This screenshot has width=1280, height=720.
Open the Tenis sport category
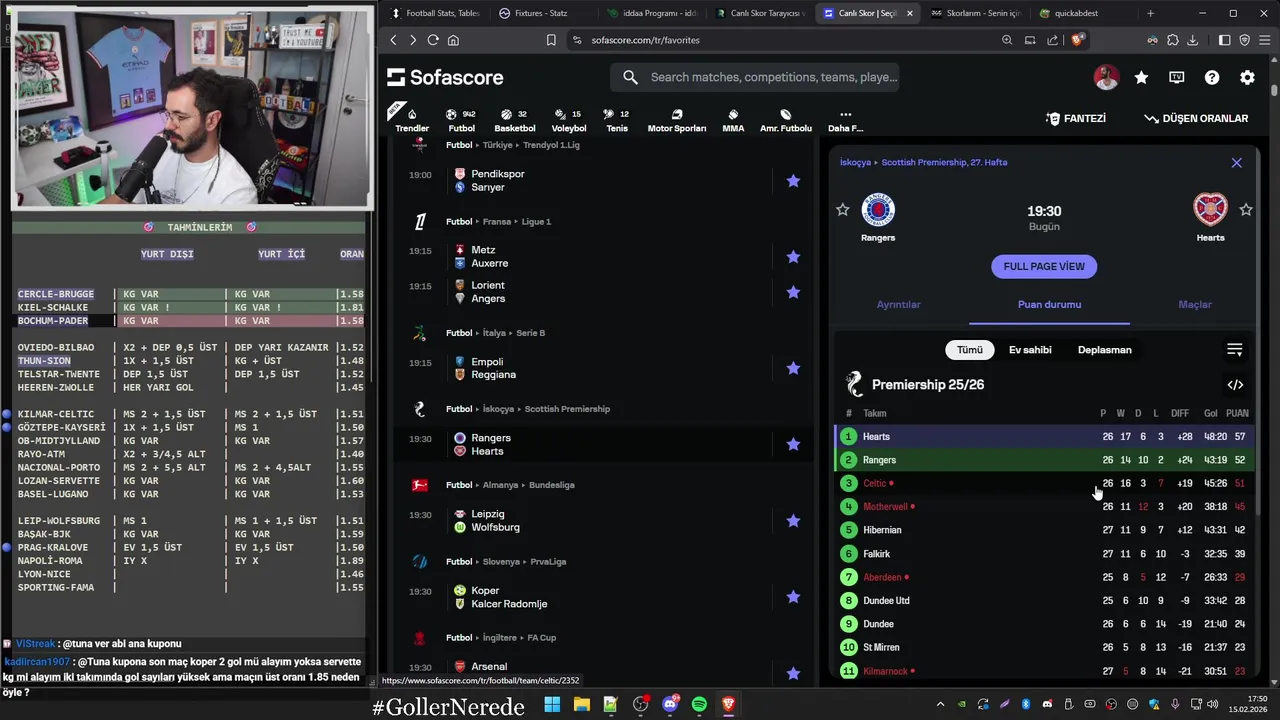point(617,120)
